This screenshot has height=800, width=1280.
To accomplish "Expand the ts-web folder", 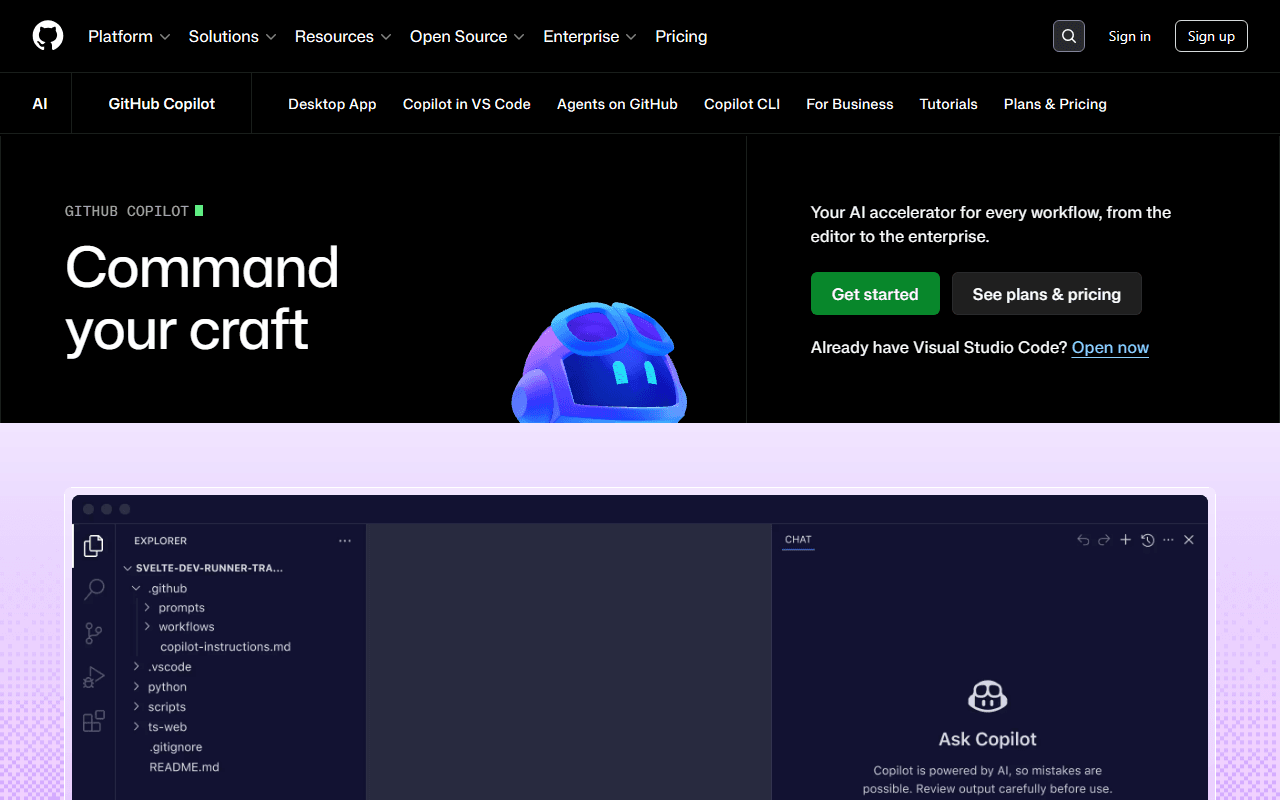I will coord(160,727).
